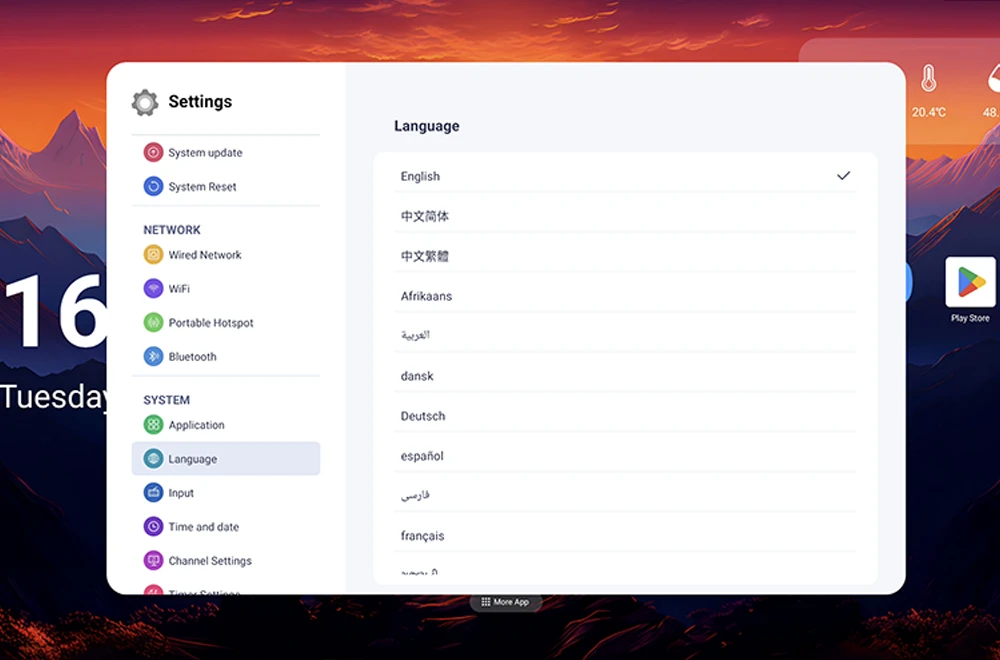
Task: Click the Application icon in sidebar
Action: click(x=153, y=425)
